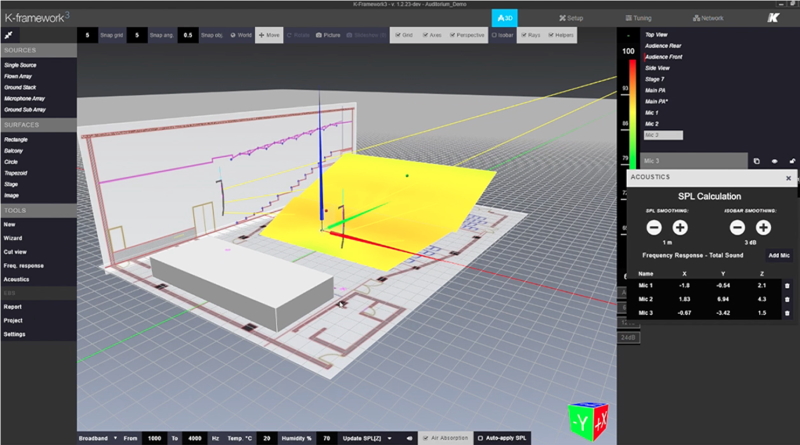This screenshot has width=800, height=445.
Task: Click the Humidity % input field
Action: [x=325, y=438]
